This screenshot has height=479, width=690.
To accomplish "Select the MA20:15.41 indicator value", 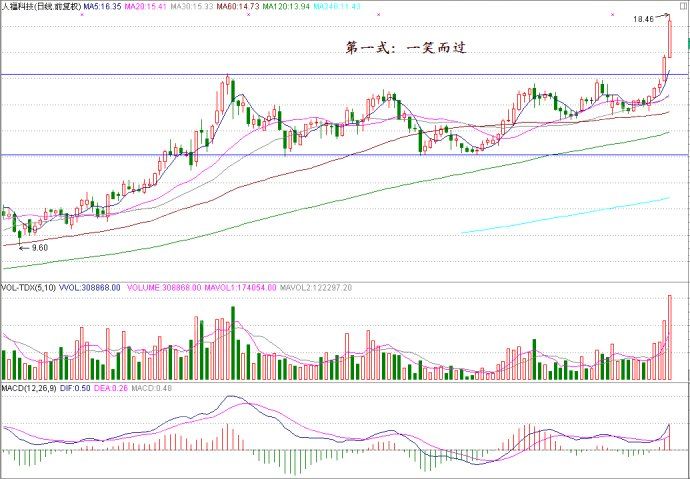I will click(145, 7).
